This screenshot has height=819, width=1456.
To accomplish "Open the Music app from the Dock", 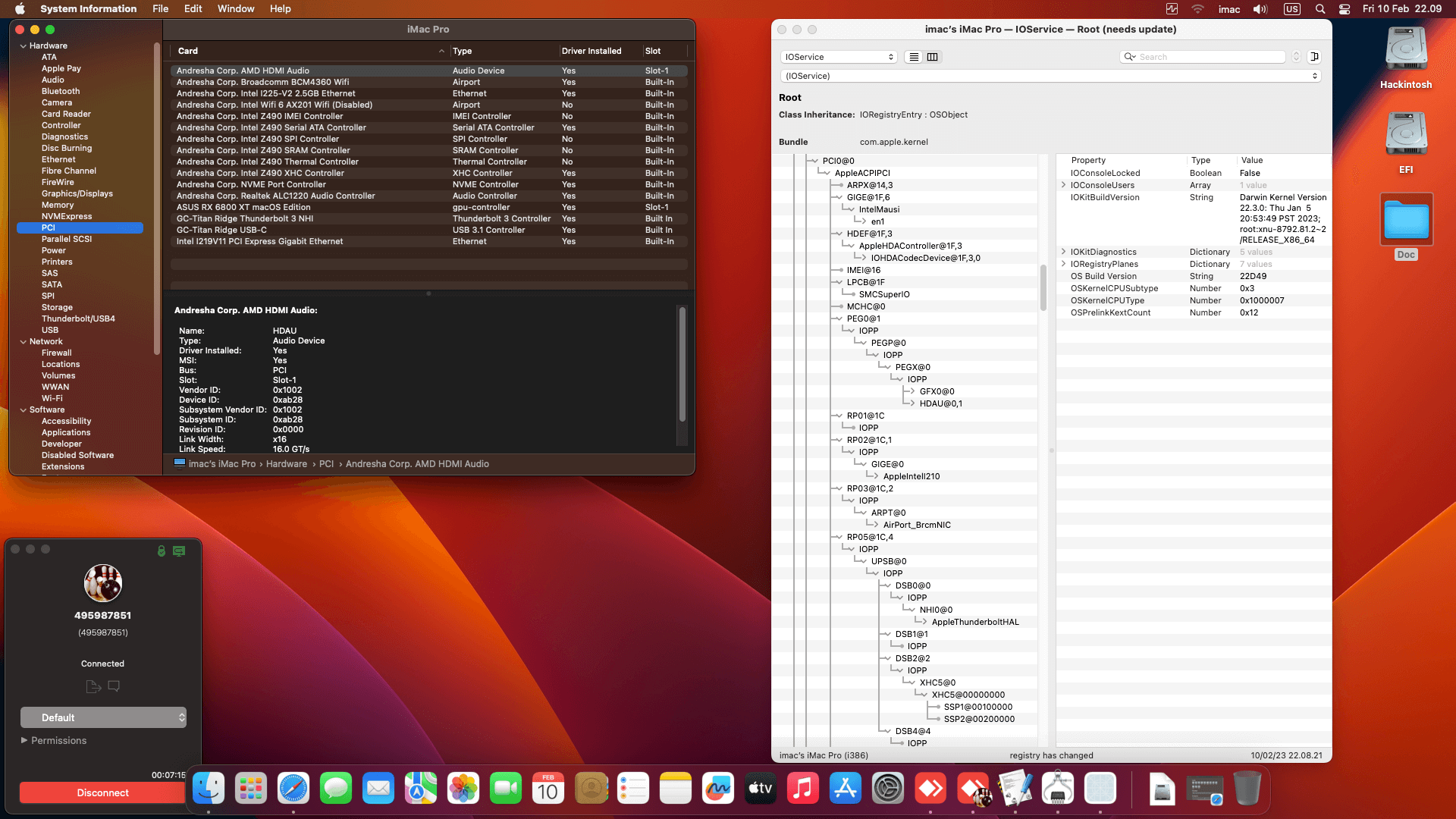I will (803, 789).
